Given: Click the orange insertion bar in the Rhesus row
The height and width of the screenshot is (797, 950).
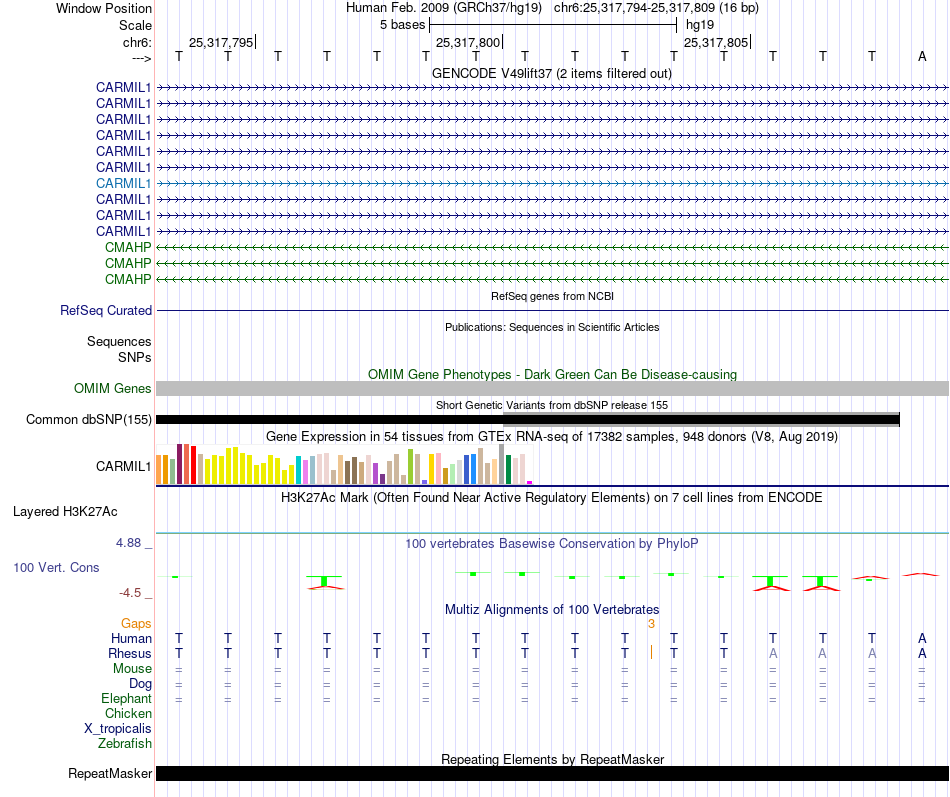Looking at the screenshot, I should coord(651,652).
